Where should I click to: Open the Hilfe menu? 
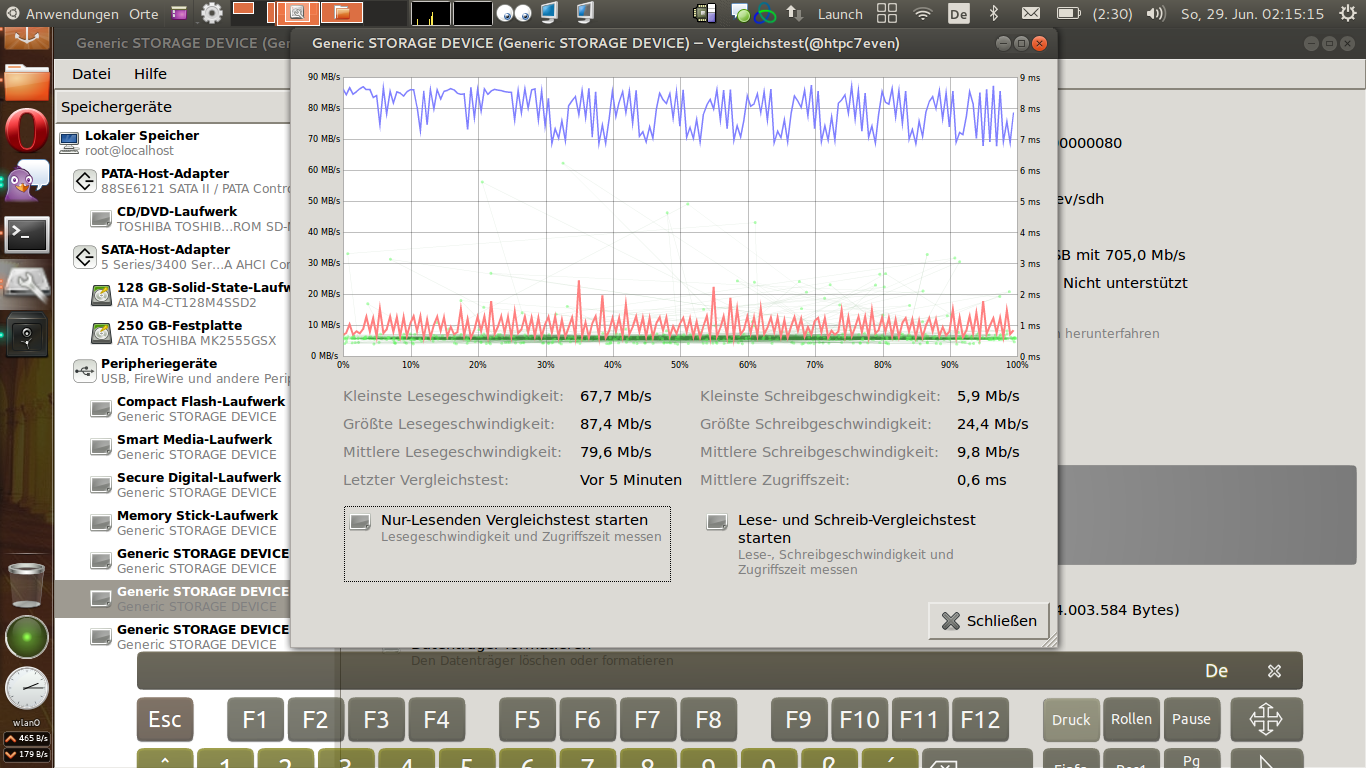click(150, 74)
